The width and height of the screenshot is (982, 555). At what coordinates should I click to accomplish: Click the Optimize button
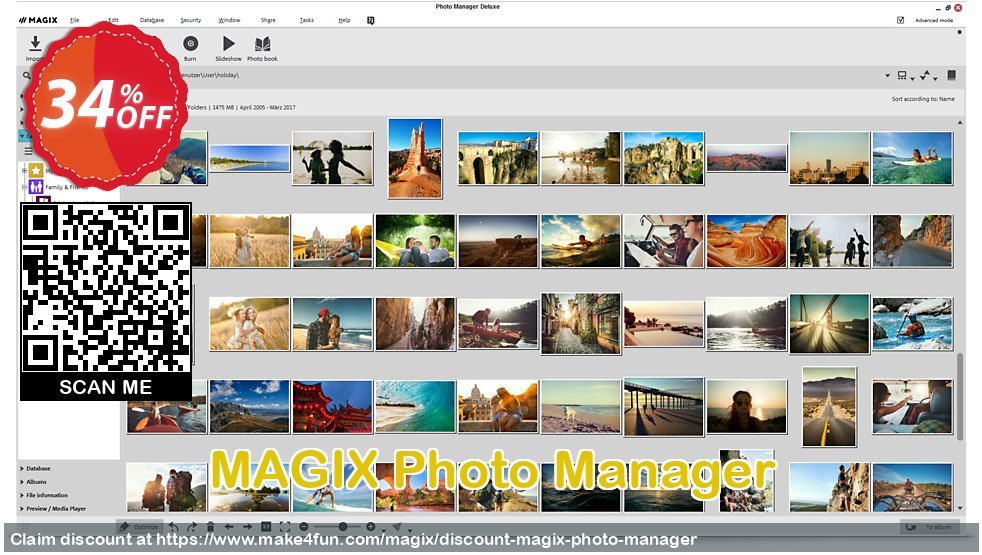[139, 527]
